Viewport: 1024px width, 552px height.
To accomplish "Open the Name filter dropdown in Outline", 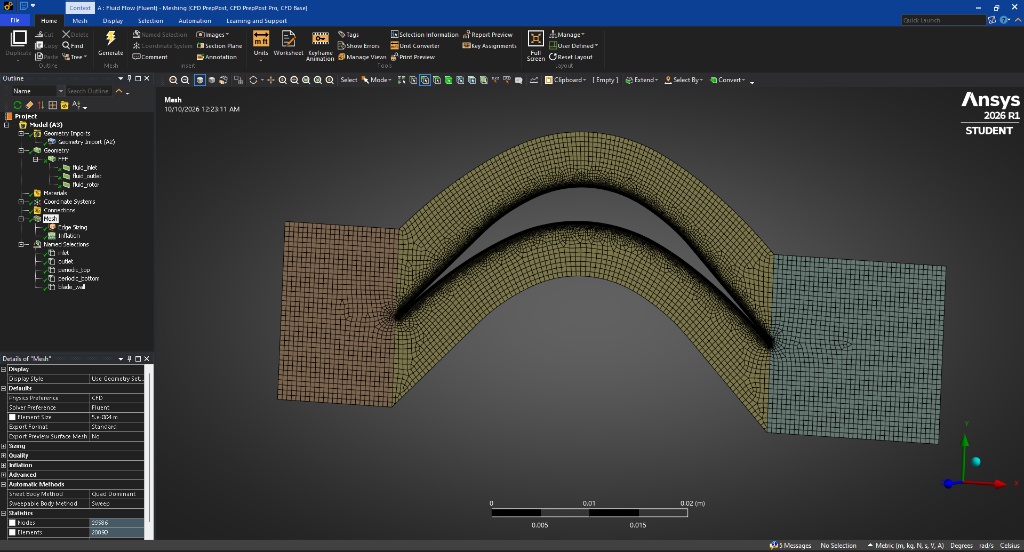I will pyautogui.click(x=61, y=91).
